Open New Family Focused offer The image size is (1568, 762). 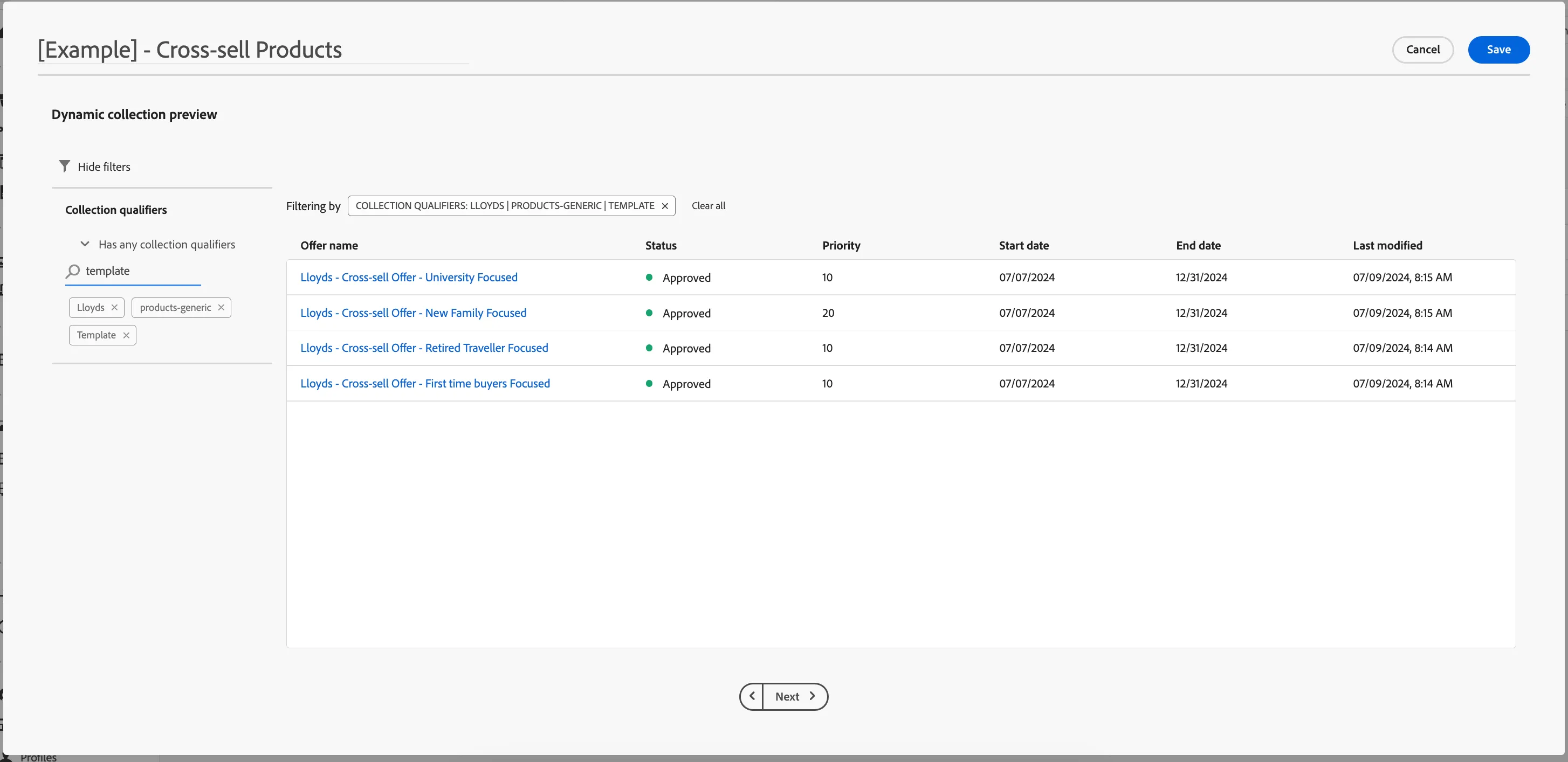tap(414, 313)
